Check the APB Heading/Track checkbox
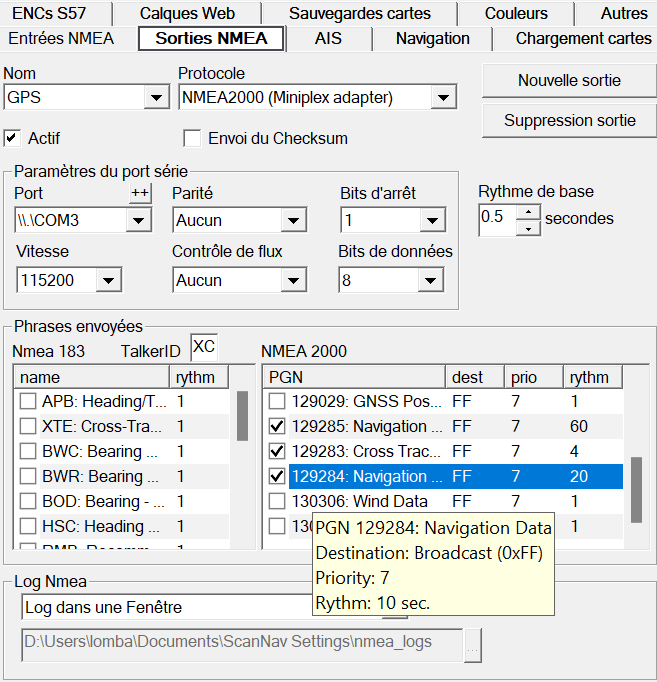Viewport: 657px width, 682px height. click(28, 401)
